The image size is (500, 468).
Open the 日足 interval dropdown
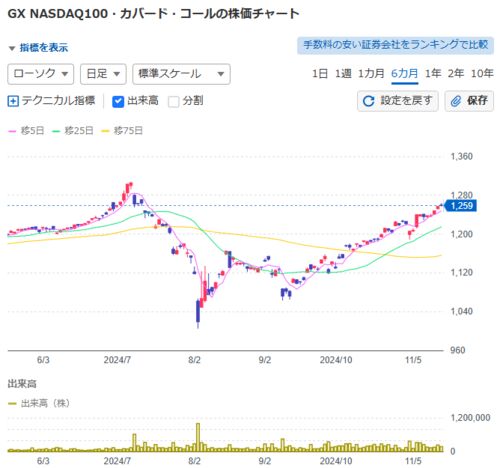tap(103, 74)
